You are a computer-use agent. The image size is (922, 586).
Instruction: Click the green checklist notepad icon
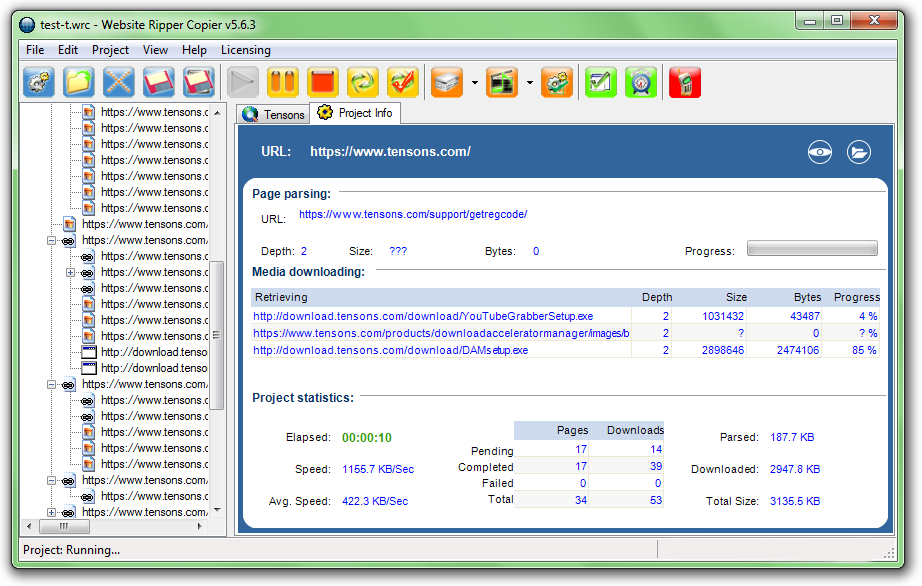[x=601, y=82]
